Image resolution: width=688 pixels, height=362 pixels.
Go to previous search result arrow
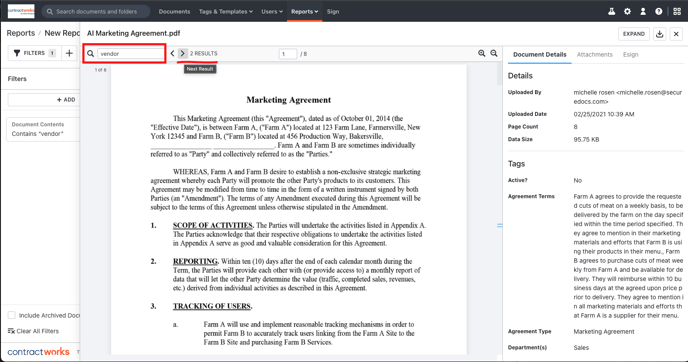172,54
